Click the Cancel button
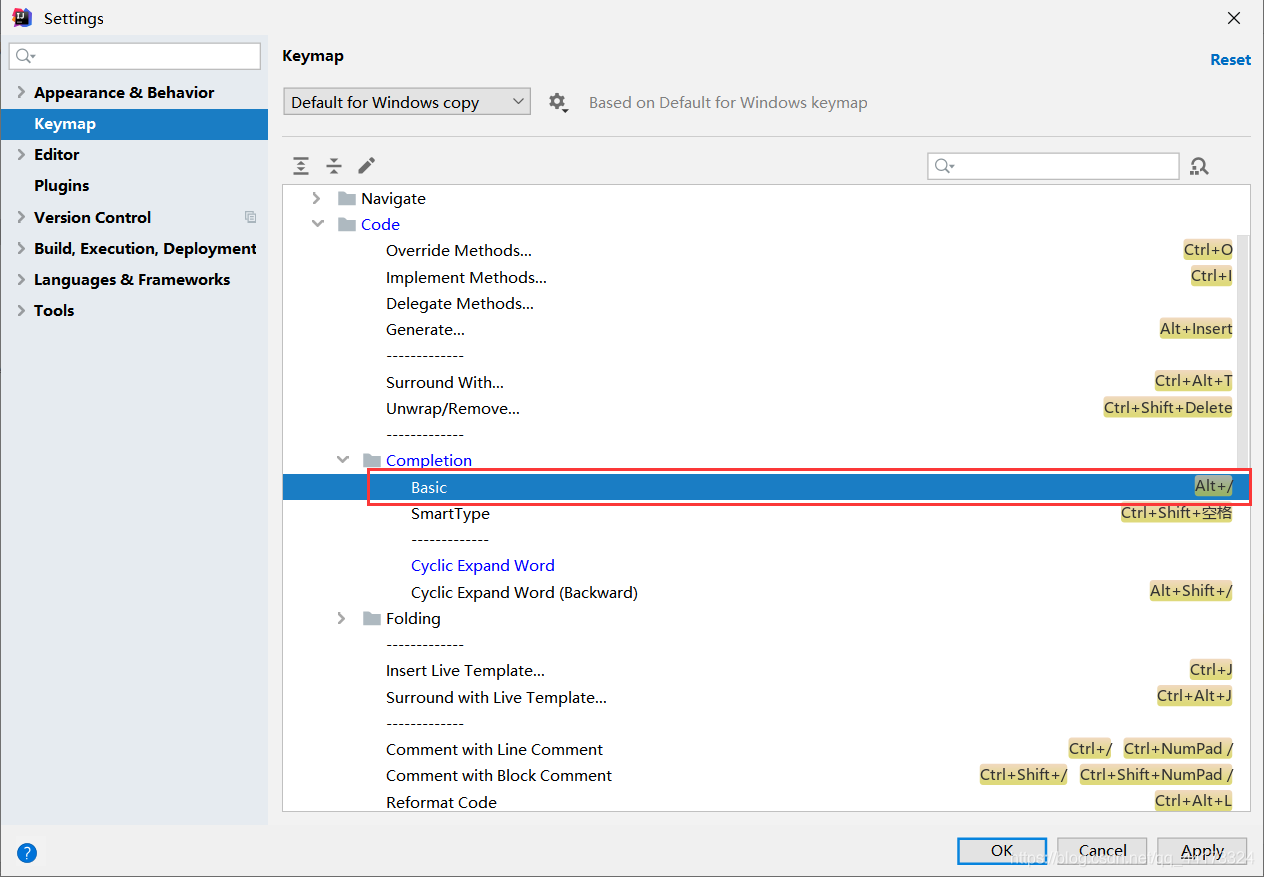Screen dimensions: 1264x877 pos(1102,851)
